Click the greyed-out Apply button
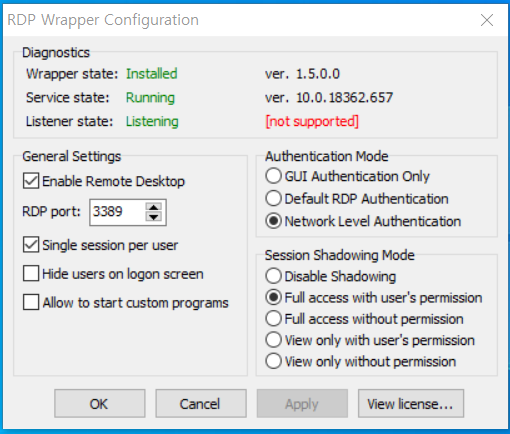Viewport: 510px width, 434px height. coord(302,403)
